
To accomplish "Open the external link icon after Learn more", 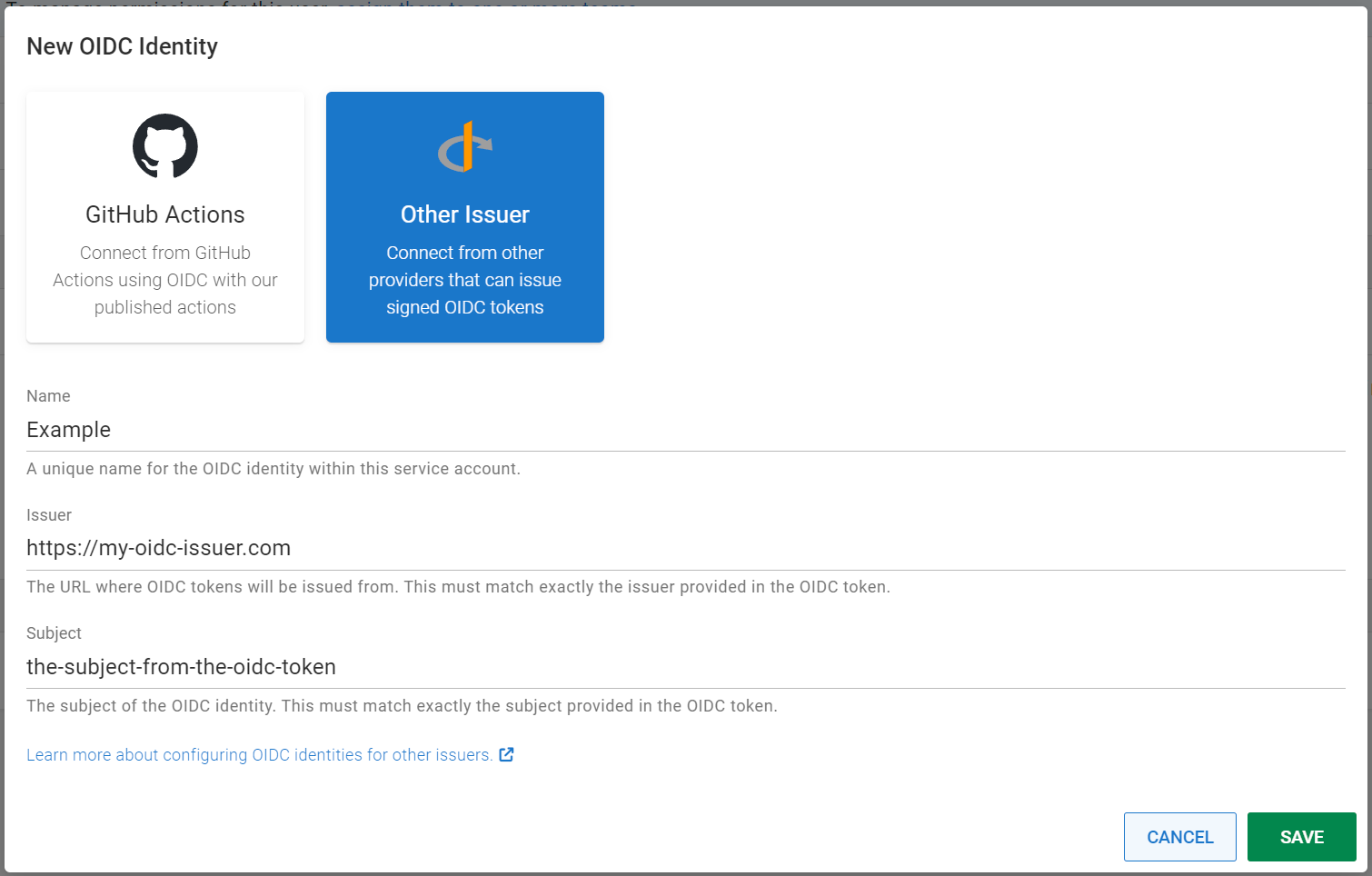I will click(x=506, y=754).
